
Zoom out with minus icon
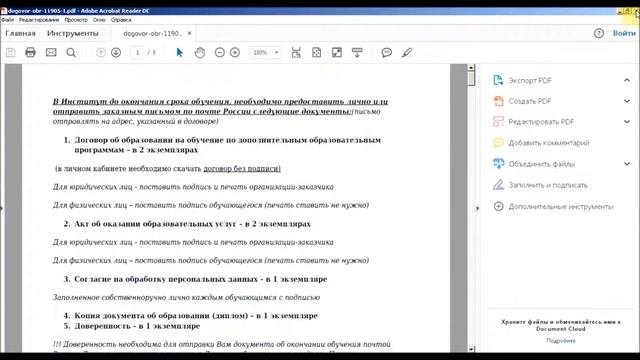pyautogui.click(x=220, y=52)
